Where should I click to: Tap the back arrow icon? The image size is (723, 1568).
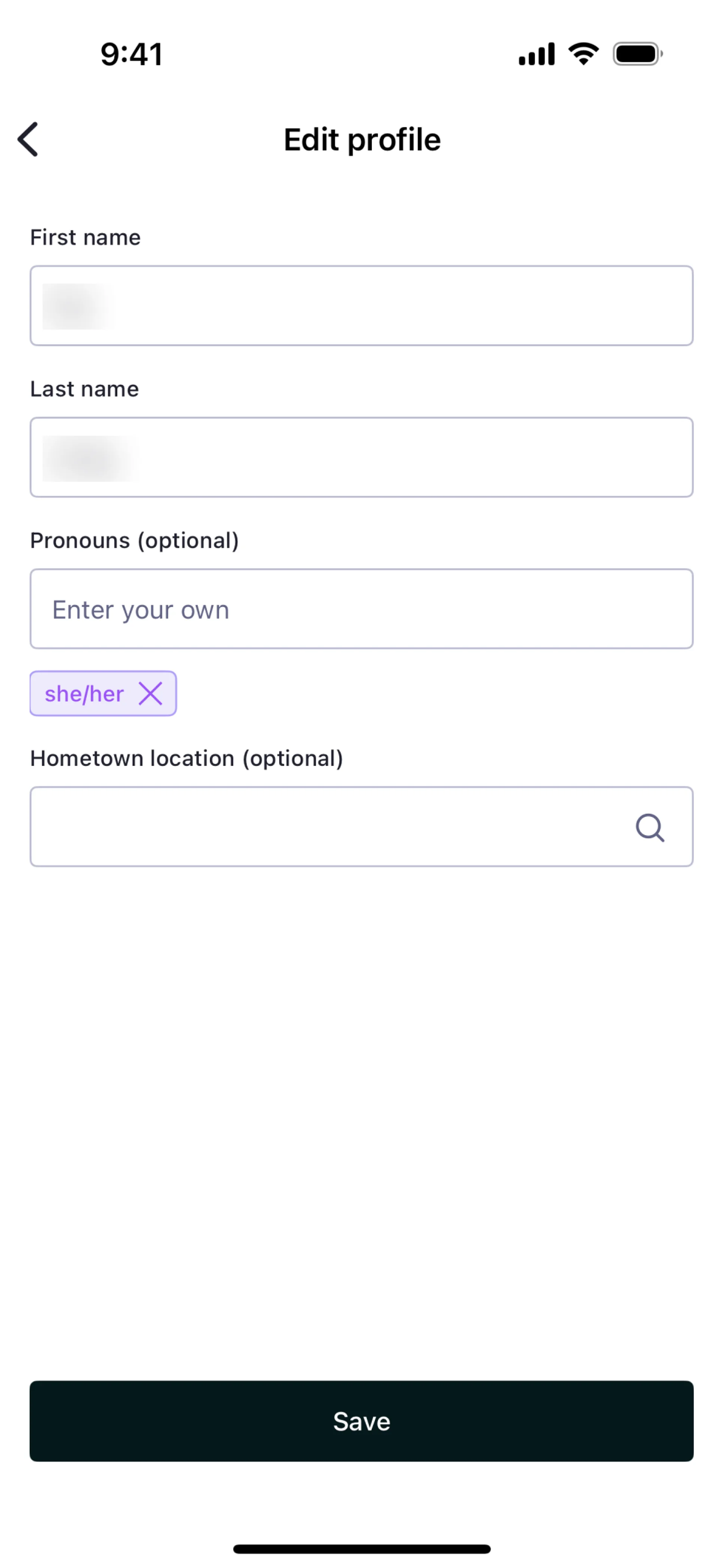(28, 139)
